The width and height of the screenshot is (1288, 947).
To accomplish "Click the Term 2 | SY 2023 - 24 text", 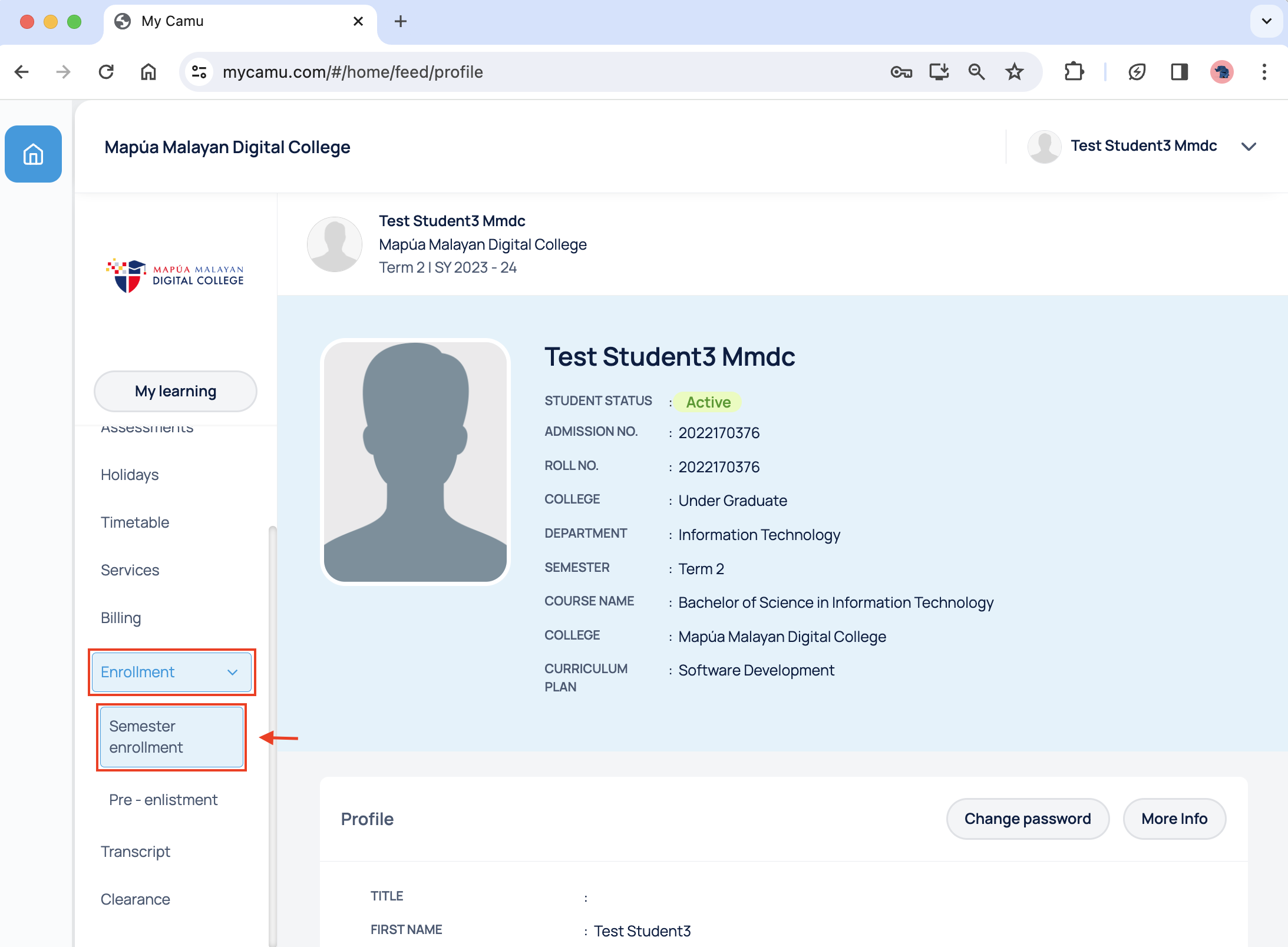I will point(448,267).
